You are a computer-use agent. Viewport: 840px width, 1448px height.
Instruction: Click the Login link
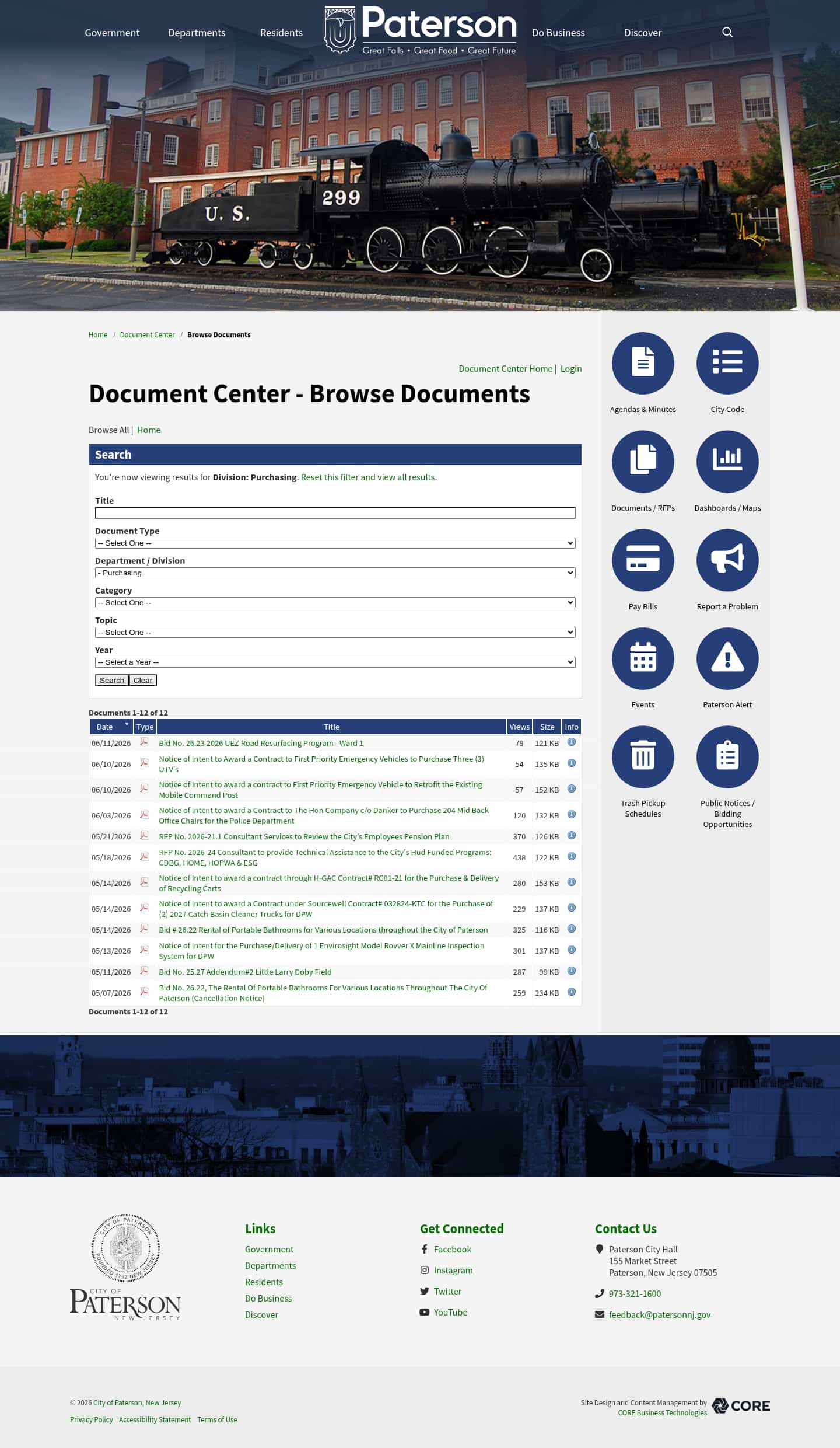pyautogui.click(x=571, y=368)
